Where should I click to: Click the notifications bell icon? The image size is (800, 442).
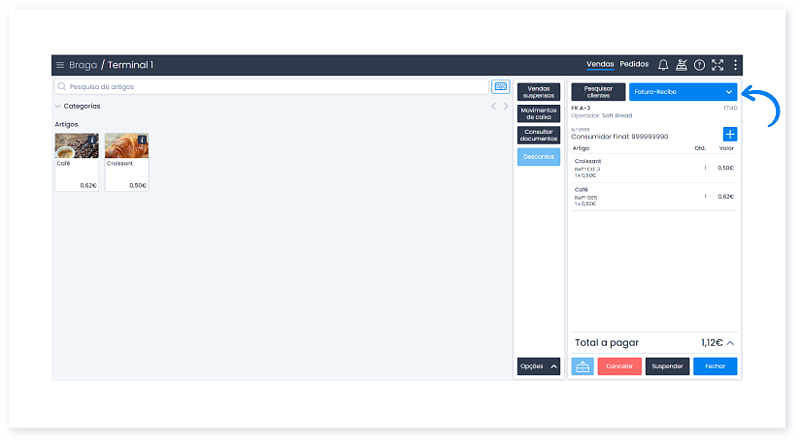[x=663, y=65]
